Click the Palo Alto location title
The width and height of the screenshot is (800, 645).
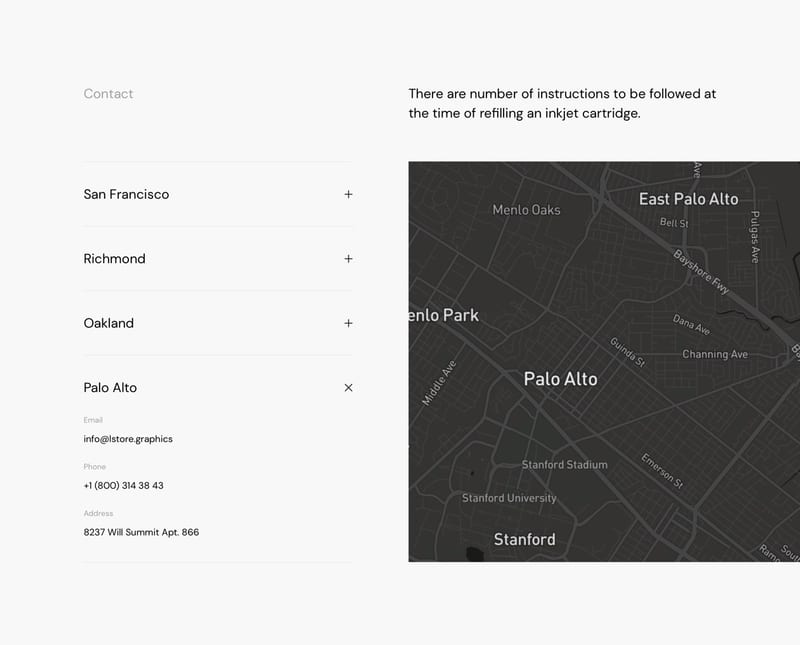[110, 388]
